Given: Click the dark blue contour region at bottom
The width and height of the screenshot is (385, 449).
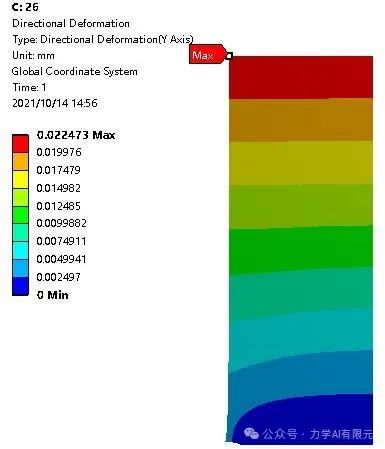Looking at the screenshot, I should pos(310,418).
